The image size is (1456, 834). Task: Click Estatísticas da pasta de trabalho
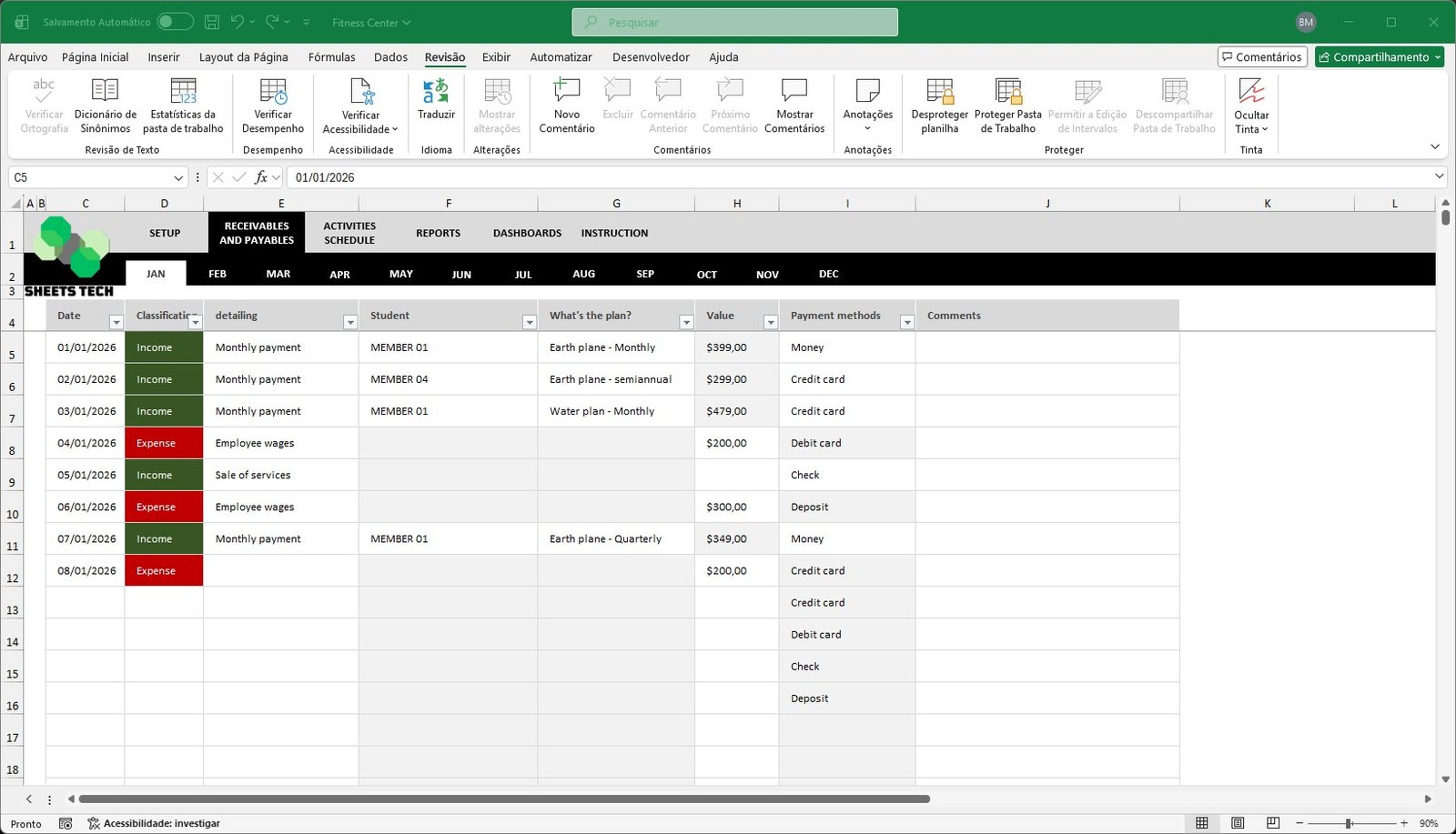tap(183, 91)
